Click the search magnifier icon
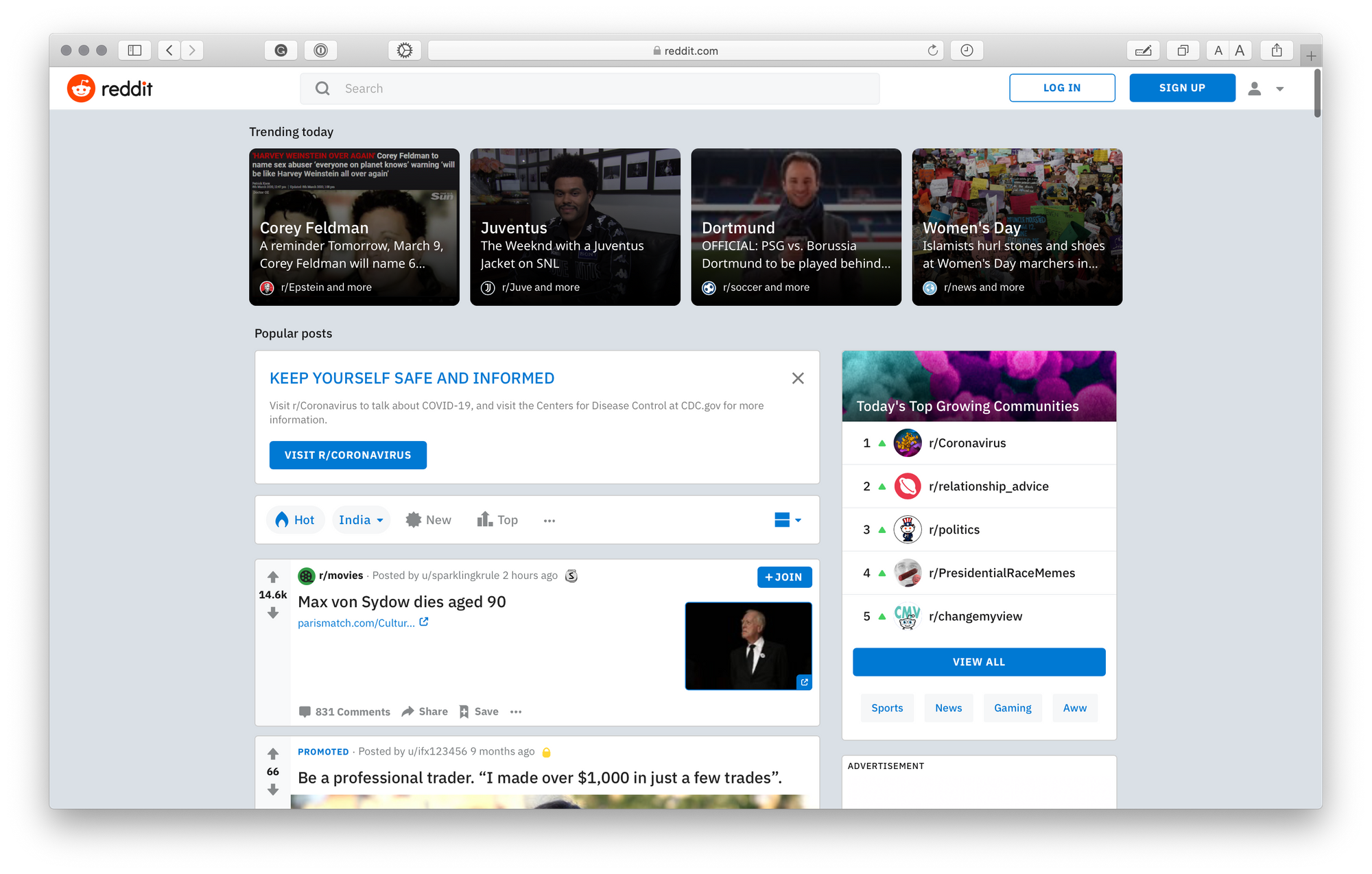 [x=322, y=88]
